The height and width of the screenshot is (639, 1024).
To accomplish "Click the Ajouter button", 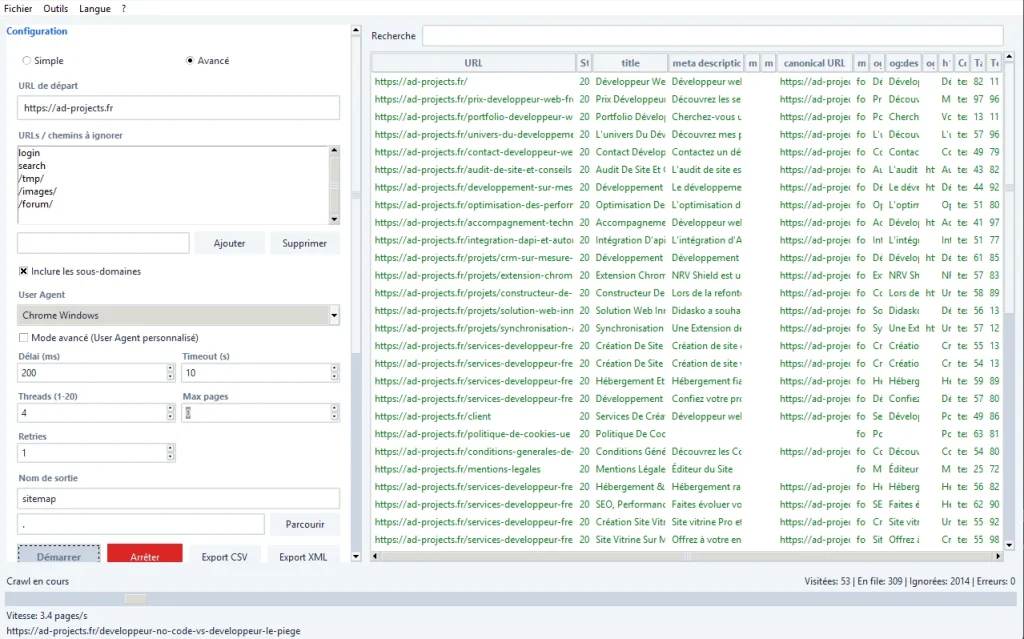I will (229, 243).
